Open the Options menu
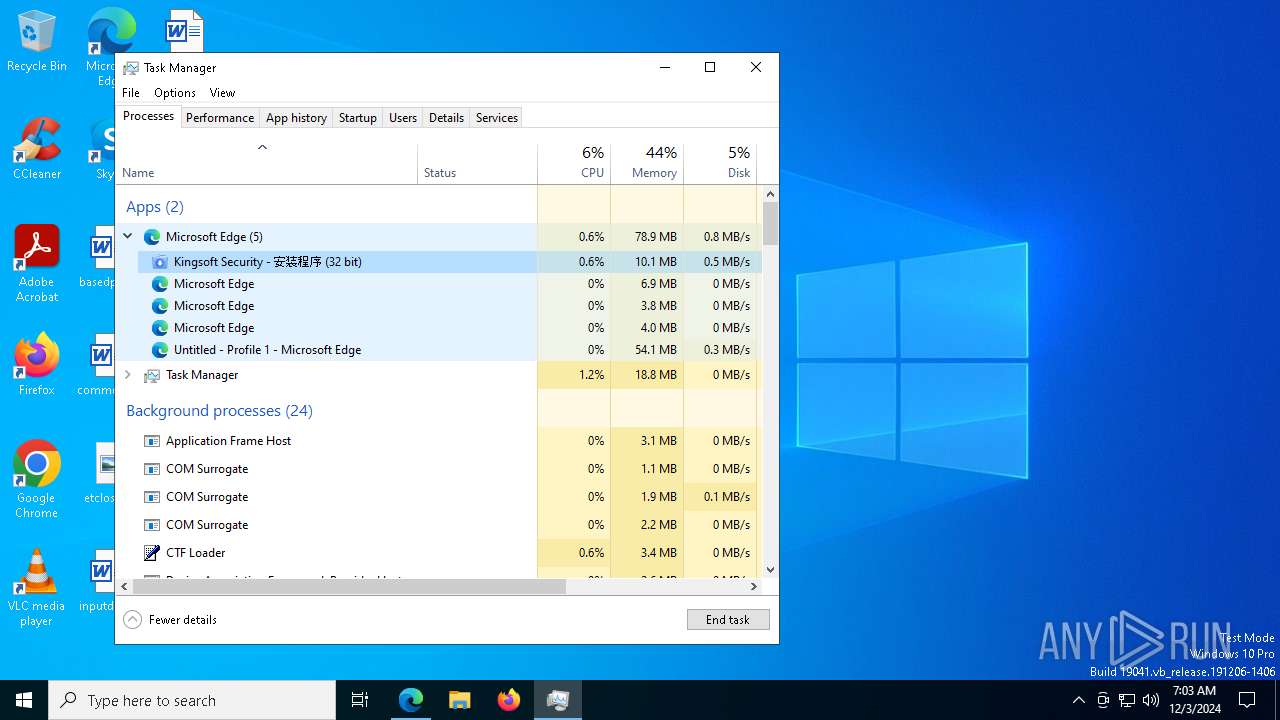1280x720 pixels. tap(175, 93)
